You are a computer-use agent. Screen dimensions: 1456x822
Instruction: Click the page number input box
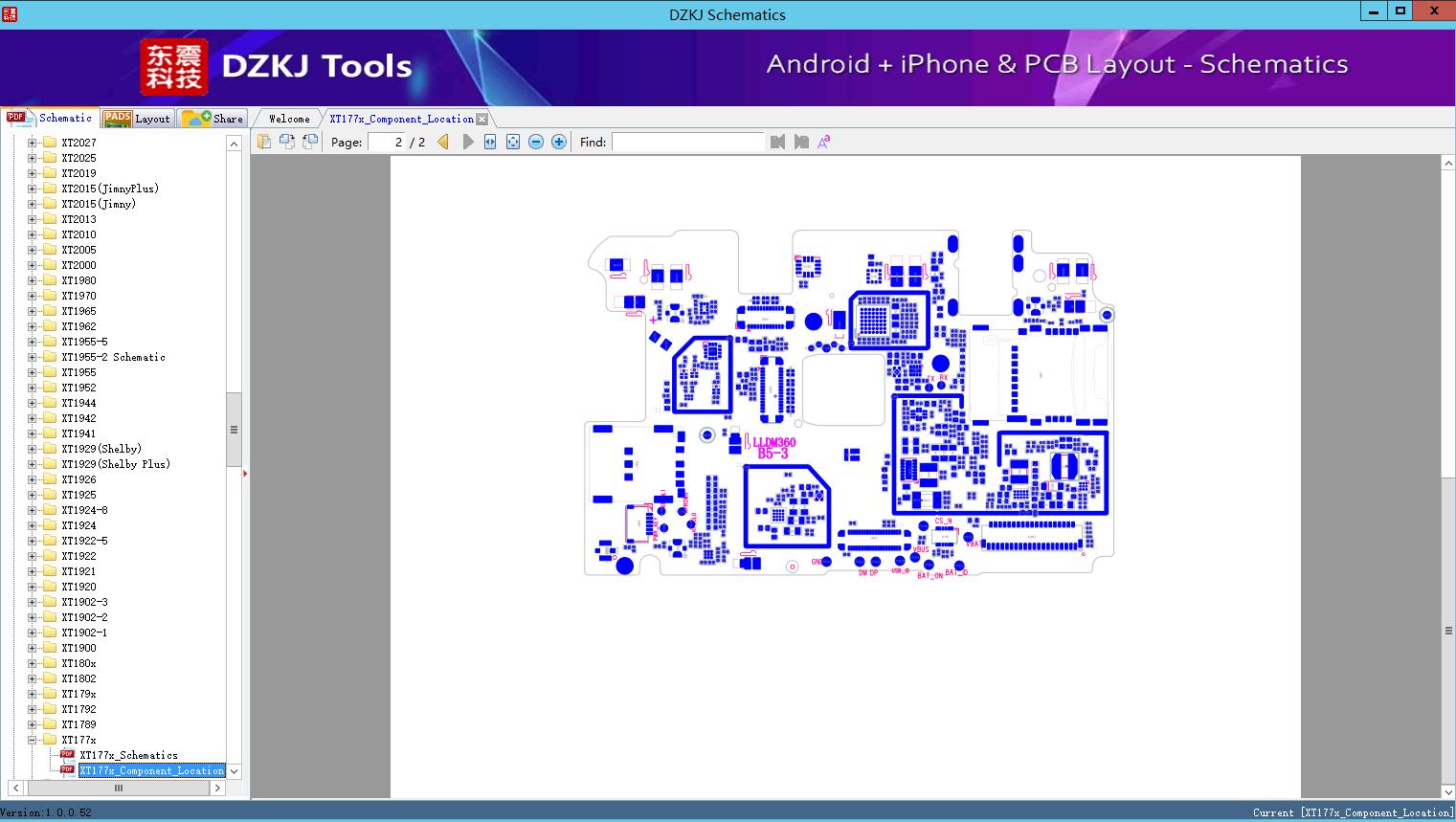pos(387,142)
